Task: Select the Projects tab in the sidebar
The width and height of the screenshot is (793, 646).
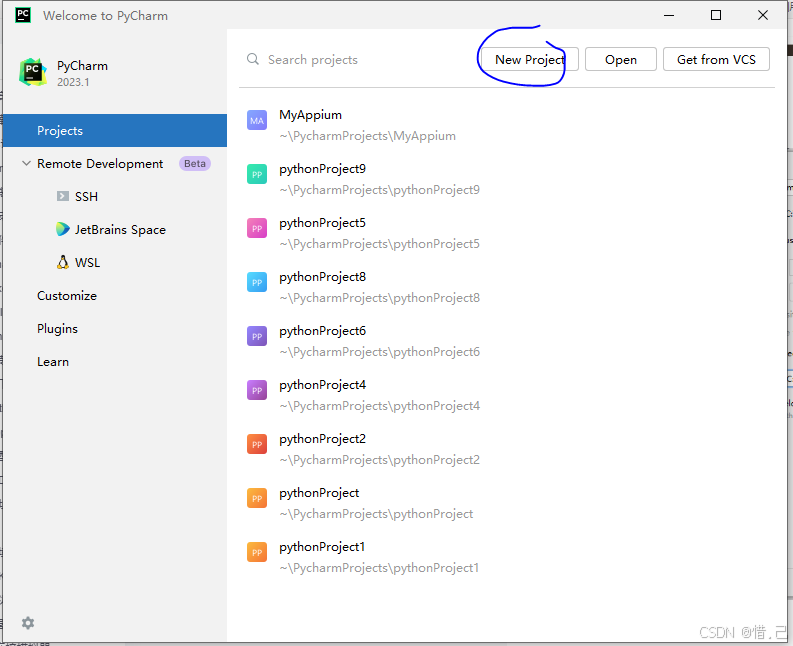Action: (115, 131)
